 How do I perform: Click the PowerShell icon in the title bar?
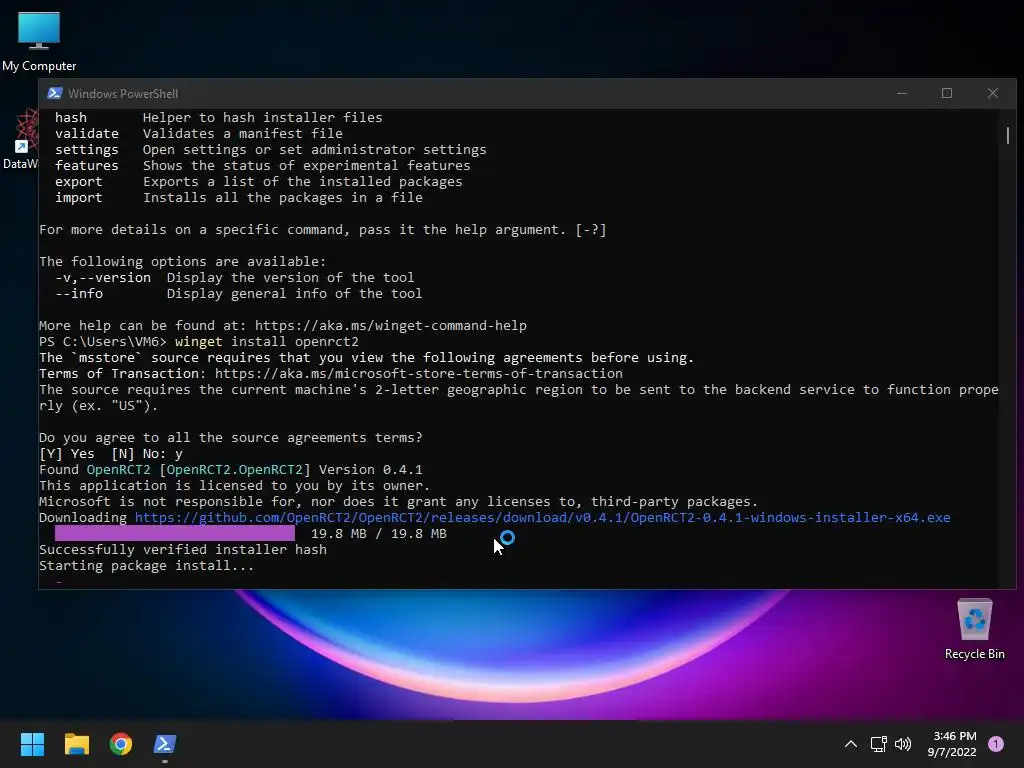[x=55, y=93]
